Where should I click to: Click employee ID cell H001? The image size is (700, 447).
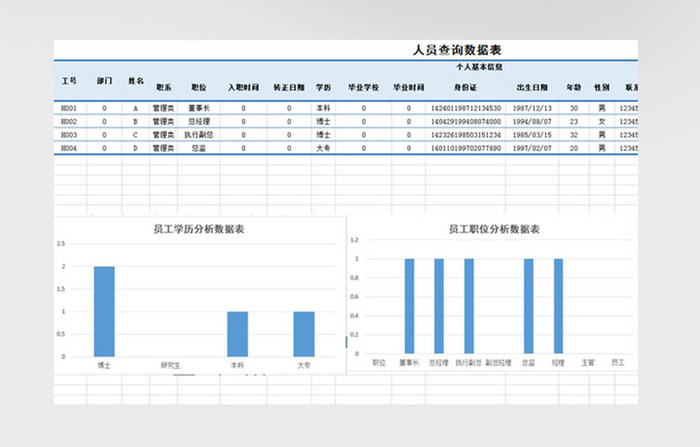point(69,108)
